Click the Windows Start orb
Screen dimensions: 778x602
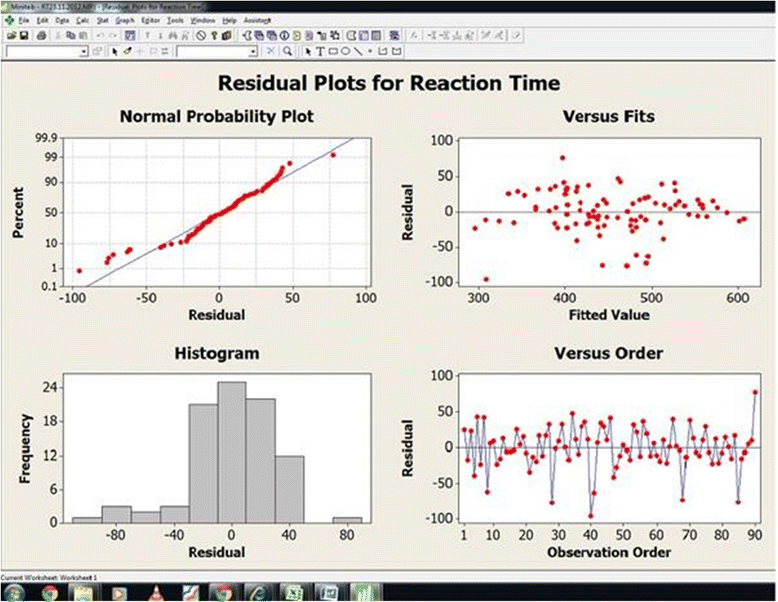pos(14,593)
